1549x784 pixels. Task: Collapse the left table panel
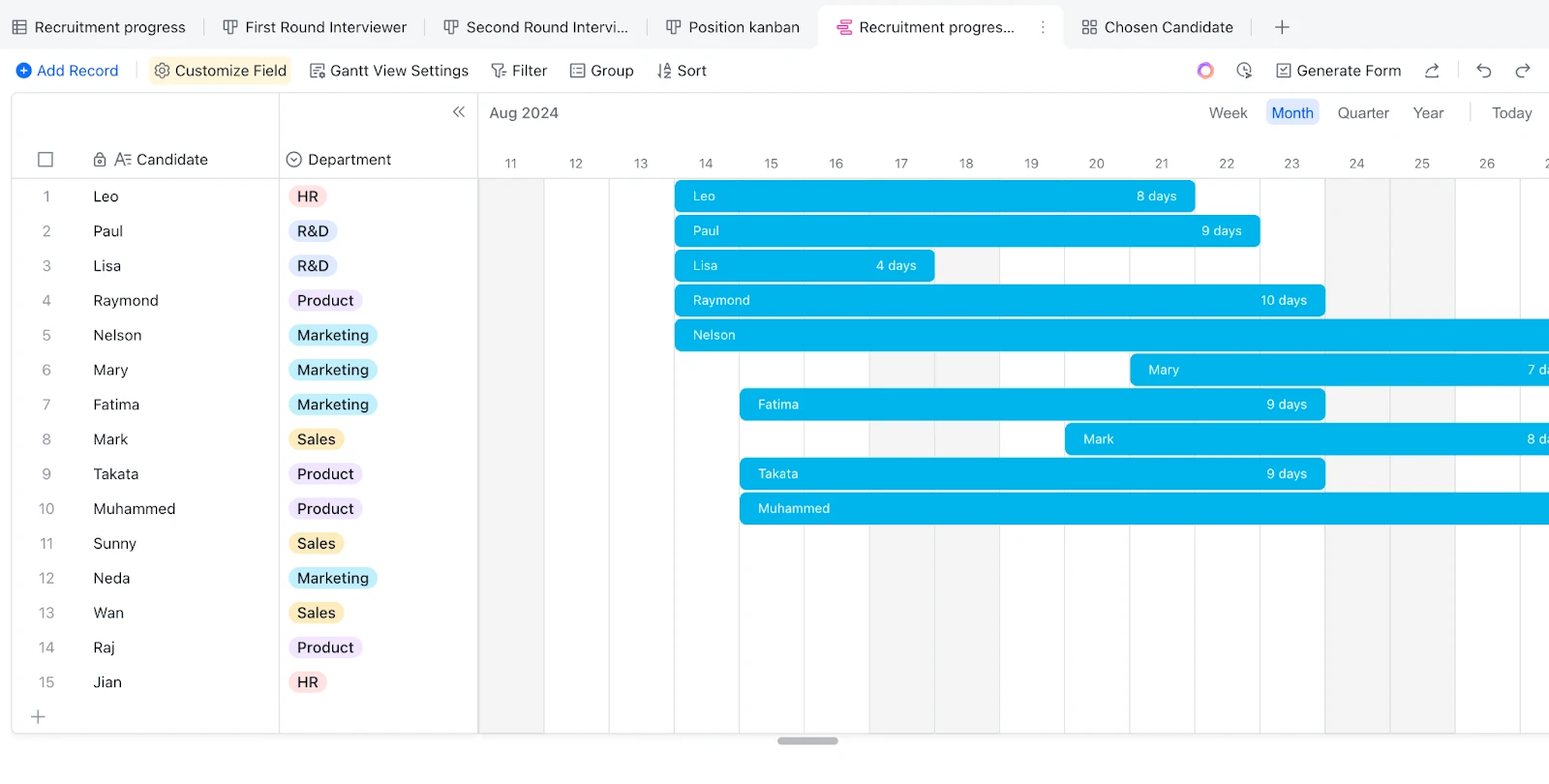[459, 112]
